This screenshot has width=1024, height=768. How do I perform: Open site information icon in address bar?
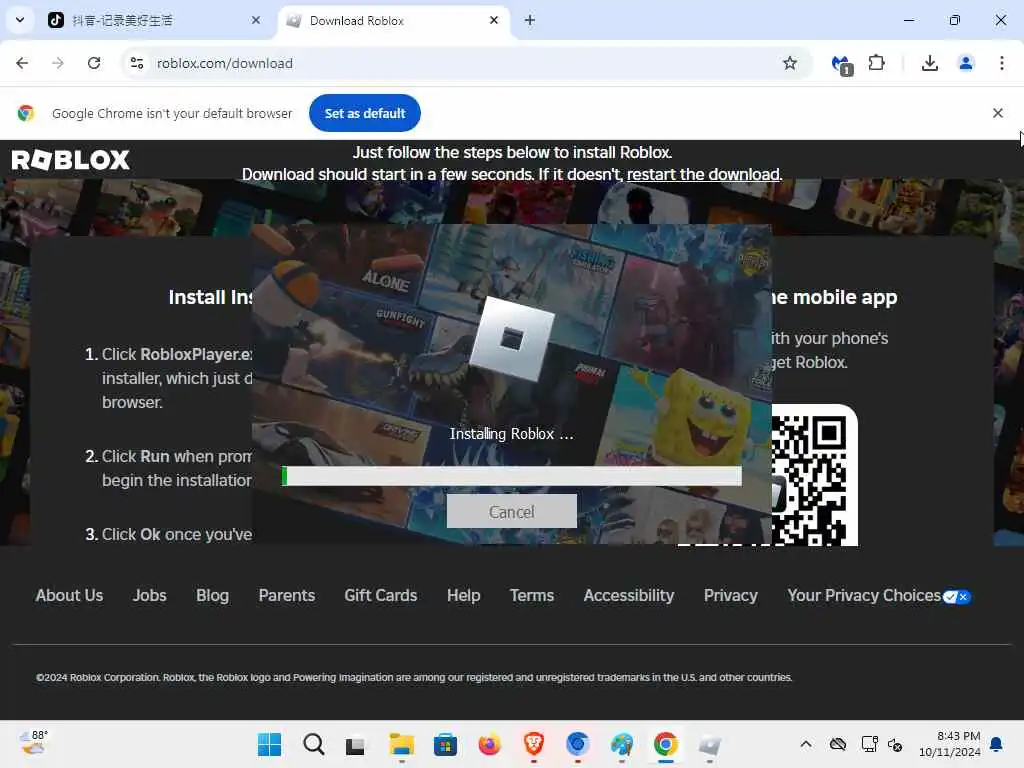point(137,63)
